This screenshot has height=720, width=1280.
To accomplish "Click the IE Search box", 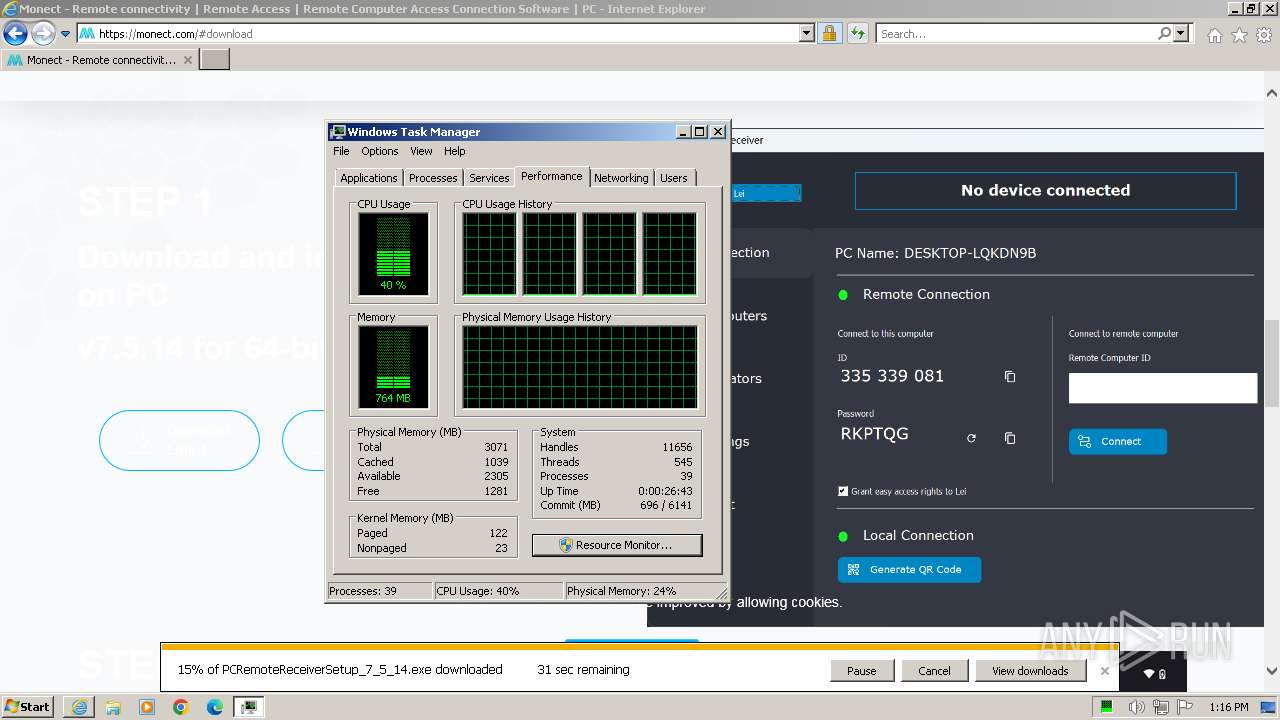I will click(x=1016, y=33).
